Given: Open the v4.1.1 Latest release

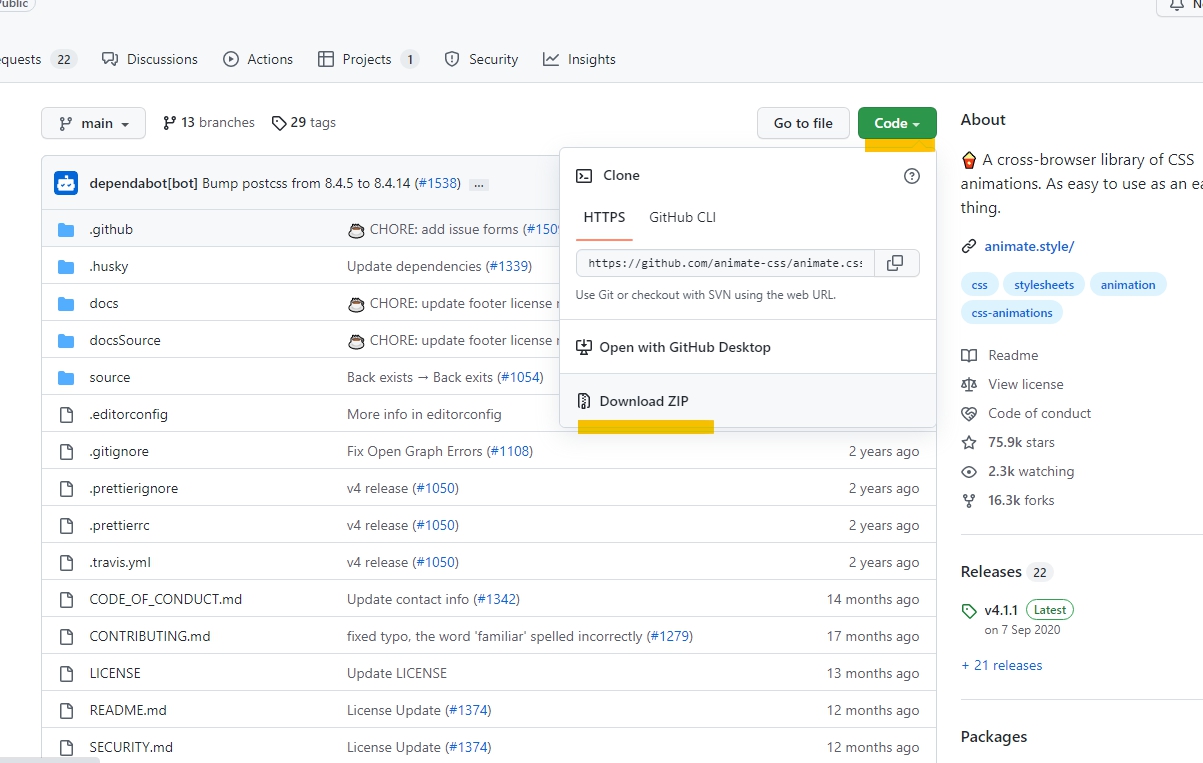Looking at the screenshot, I should click(x=1018, y=609).
